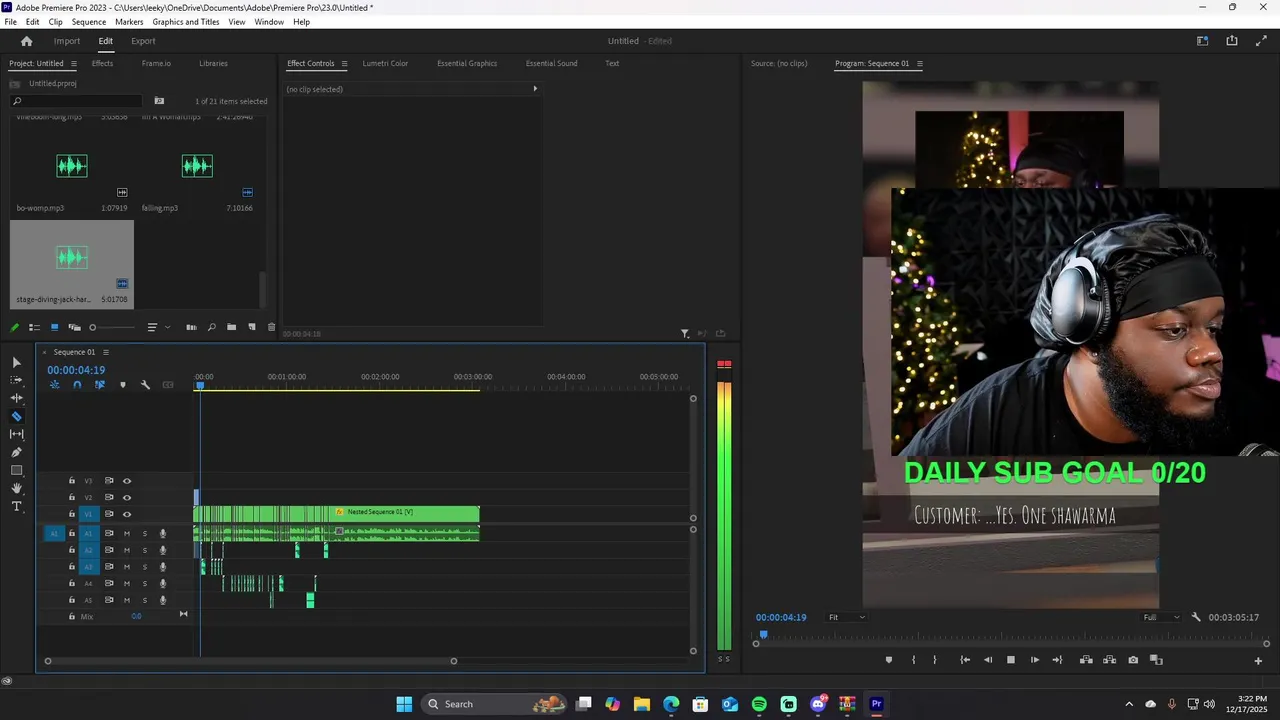Viewport: 1280px width, 720px height.
Task: Open Spotify from the taskbar
Action: point(759,704)
